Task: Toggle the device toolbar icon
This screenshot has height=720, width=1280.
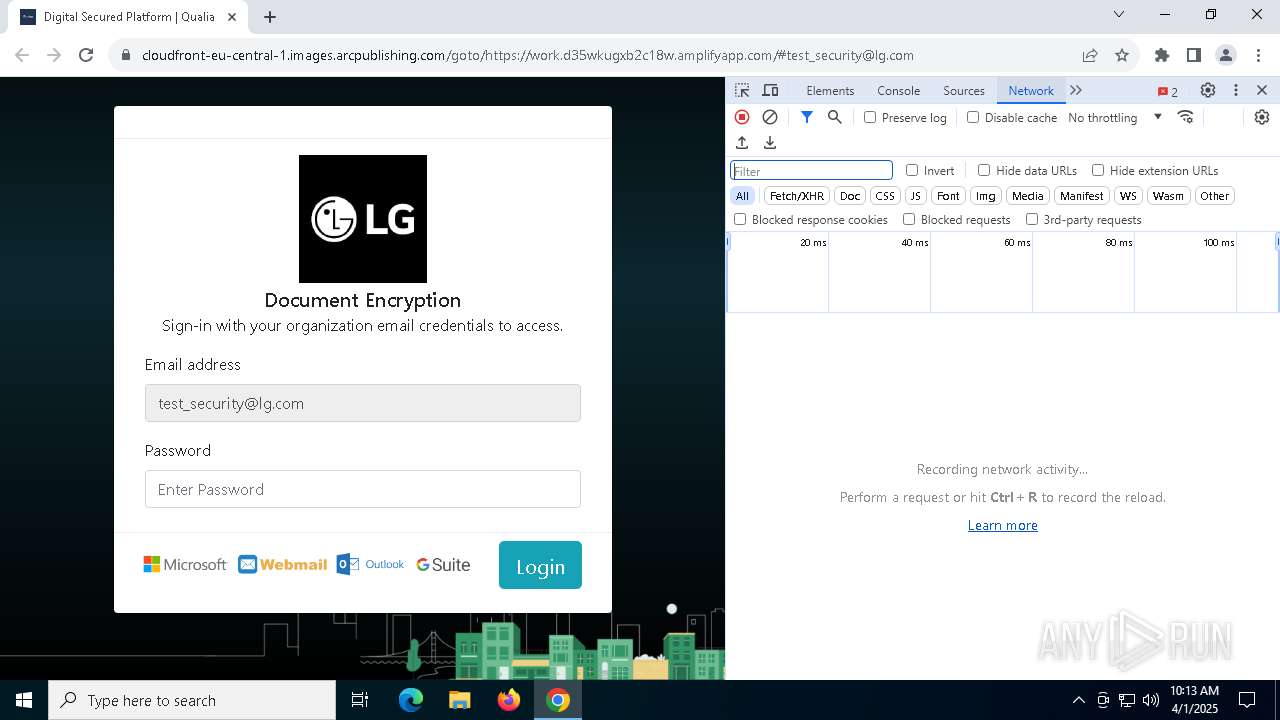Action: [770, 90]
